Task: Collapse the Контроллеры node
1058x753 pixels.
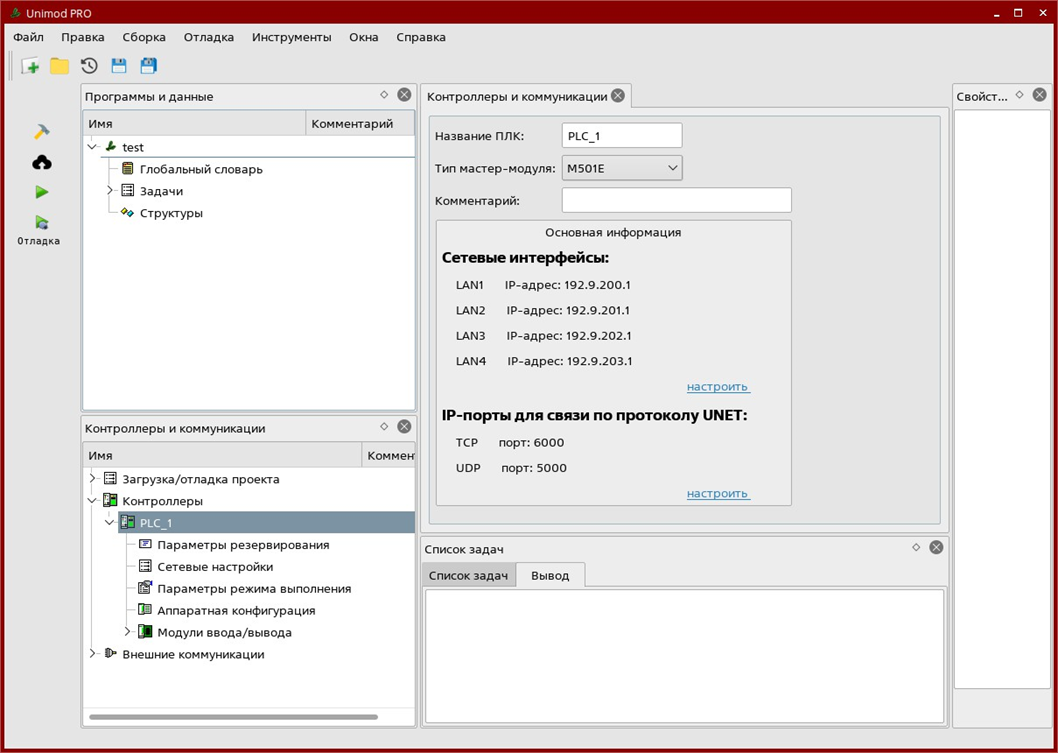Action: tap(92, 501)
